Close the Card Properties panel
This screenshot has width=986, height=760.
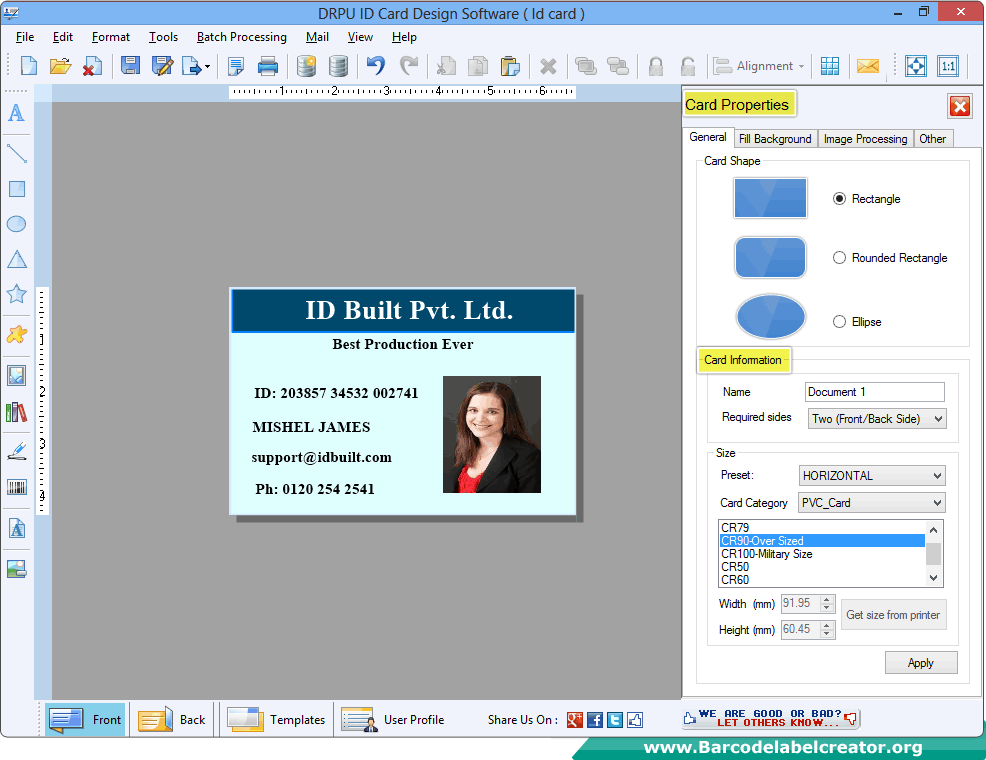pos(960,106)
